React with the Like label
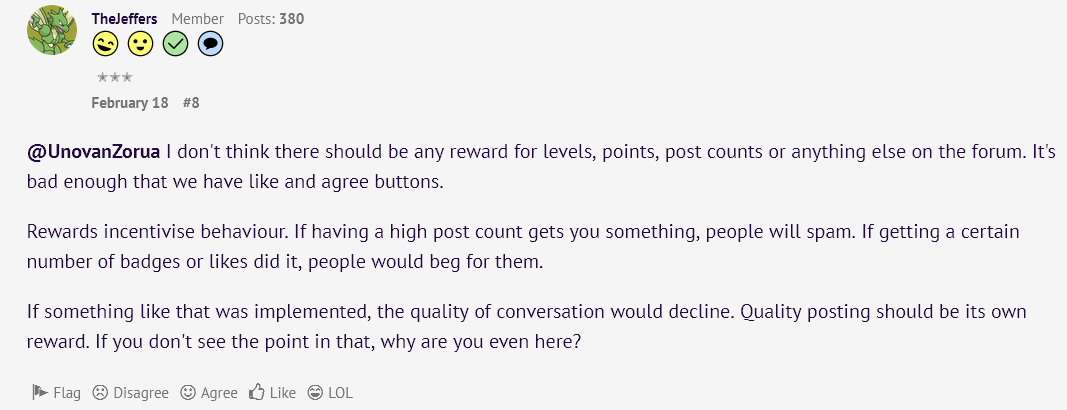The image size is (1067, 410). pos(283,393)
